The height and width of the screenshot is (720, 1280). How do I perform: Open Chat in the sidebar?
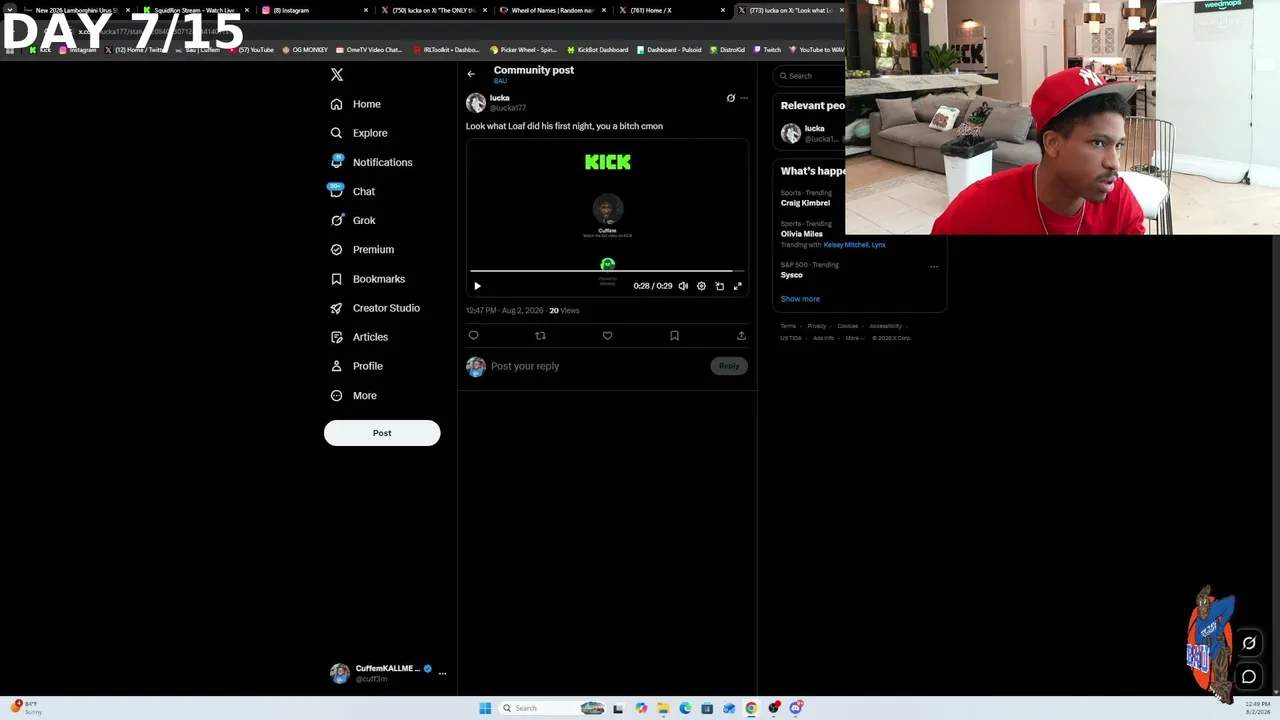352,191
